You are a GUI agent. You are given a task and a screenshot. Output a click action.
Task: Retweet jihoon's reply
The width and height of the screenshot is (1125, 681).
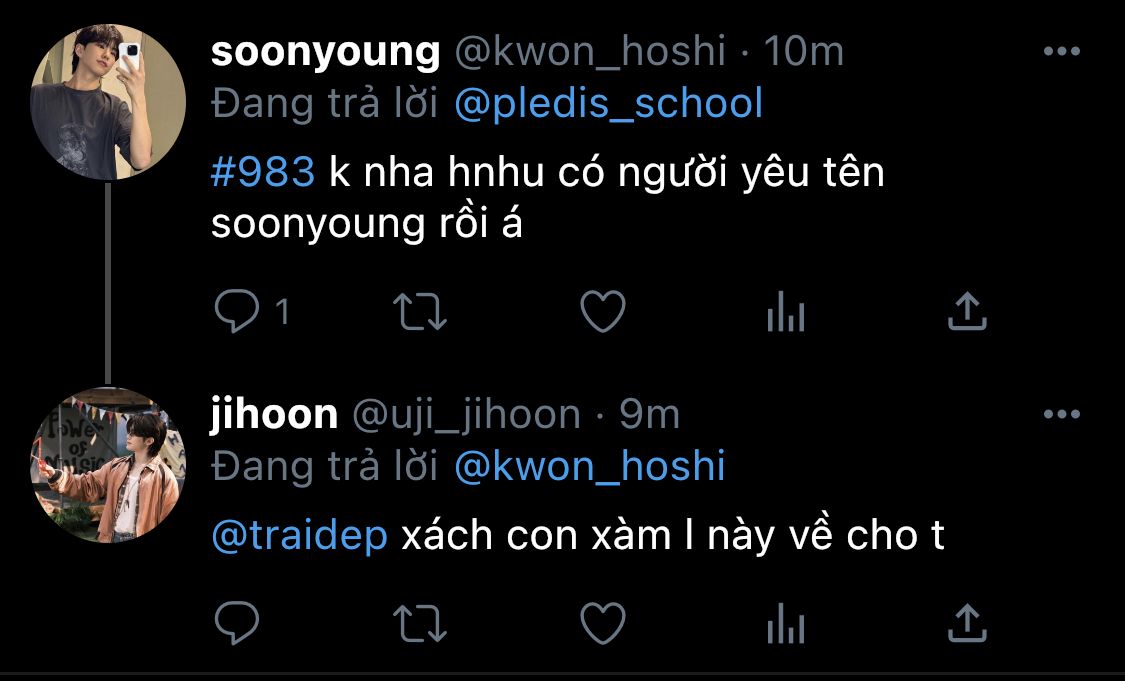420,623
